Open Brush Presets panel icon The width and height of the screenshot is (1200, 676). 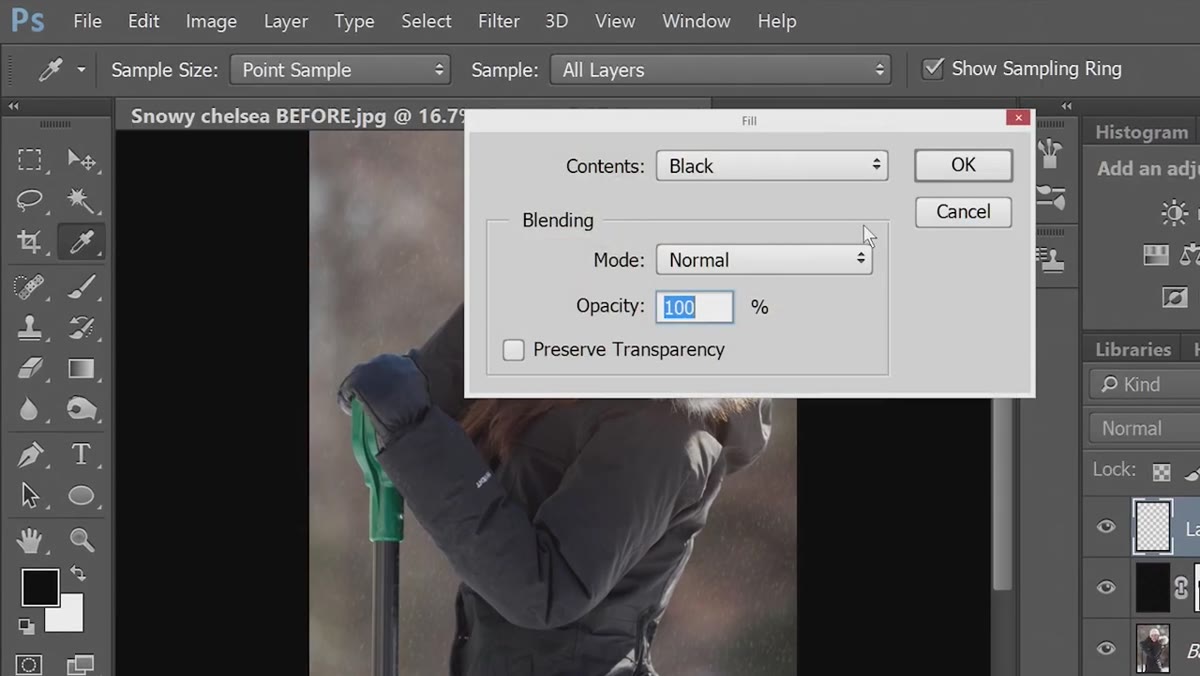(x=1050, y=152)
